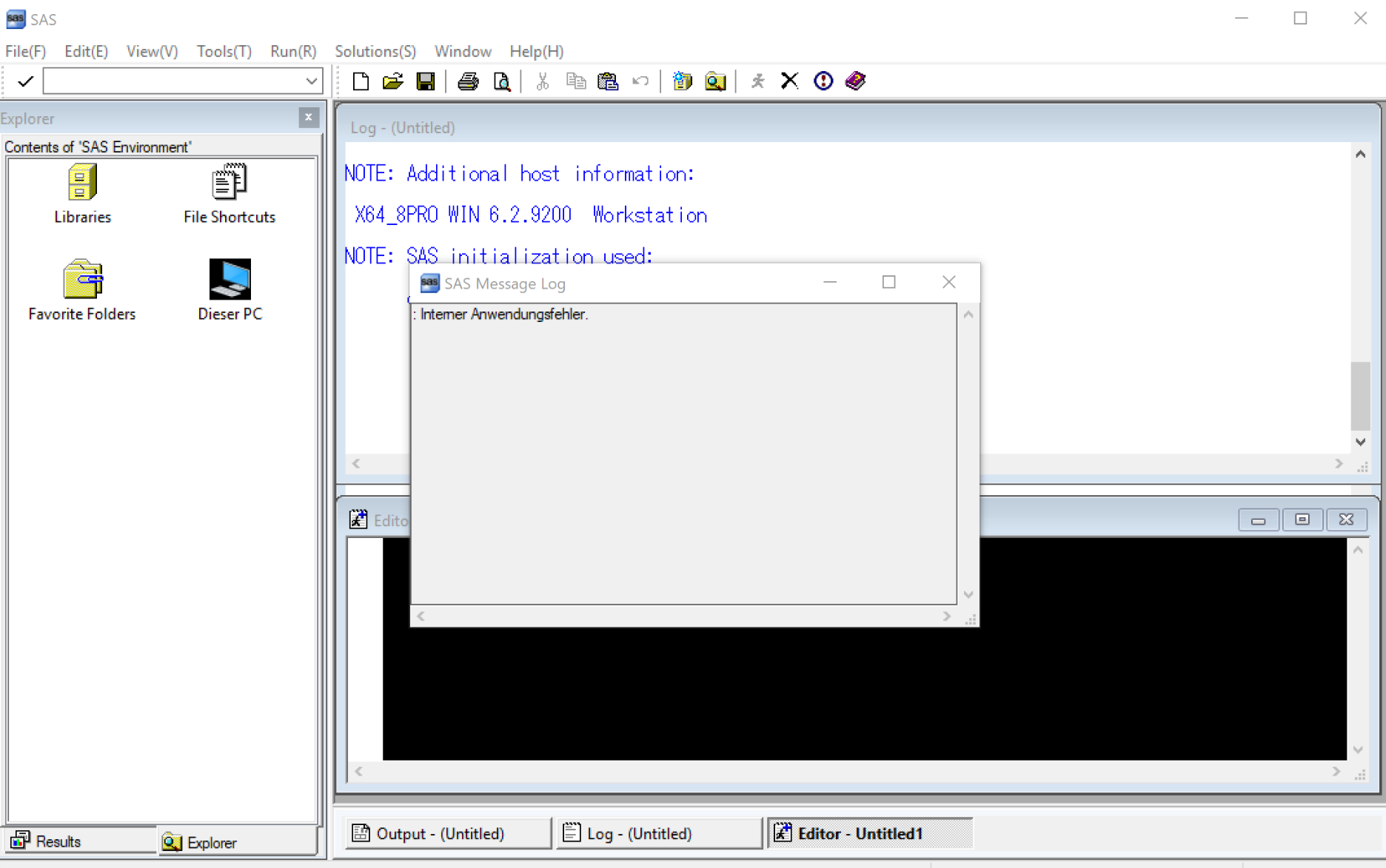This screenshot has height=868, width=1386.
Task: Close the SAS Message Log dialog
Action: pyautogui.click(x=949, y=283)
